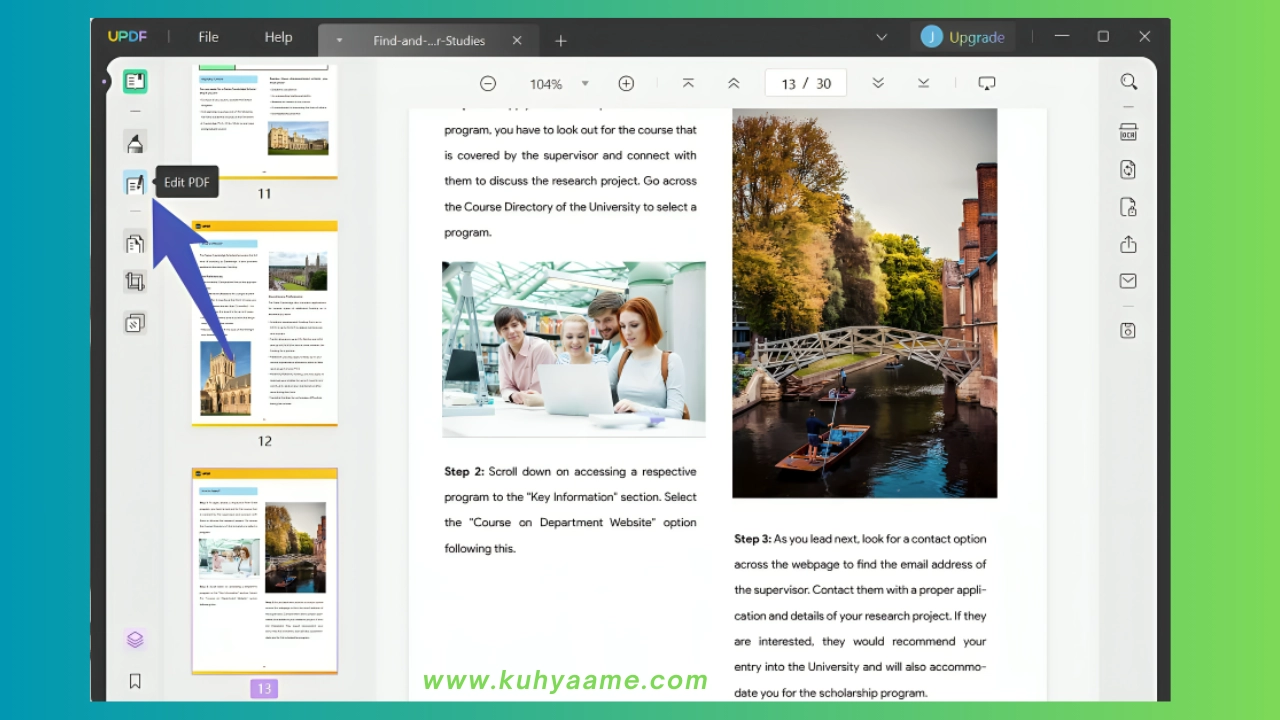Viewport: 1280px width, 720px height.
Task: Go to the next page
Action: pyautogui.click(x=878, y=84)
